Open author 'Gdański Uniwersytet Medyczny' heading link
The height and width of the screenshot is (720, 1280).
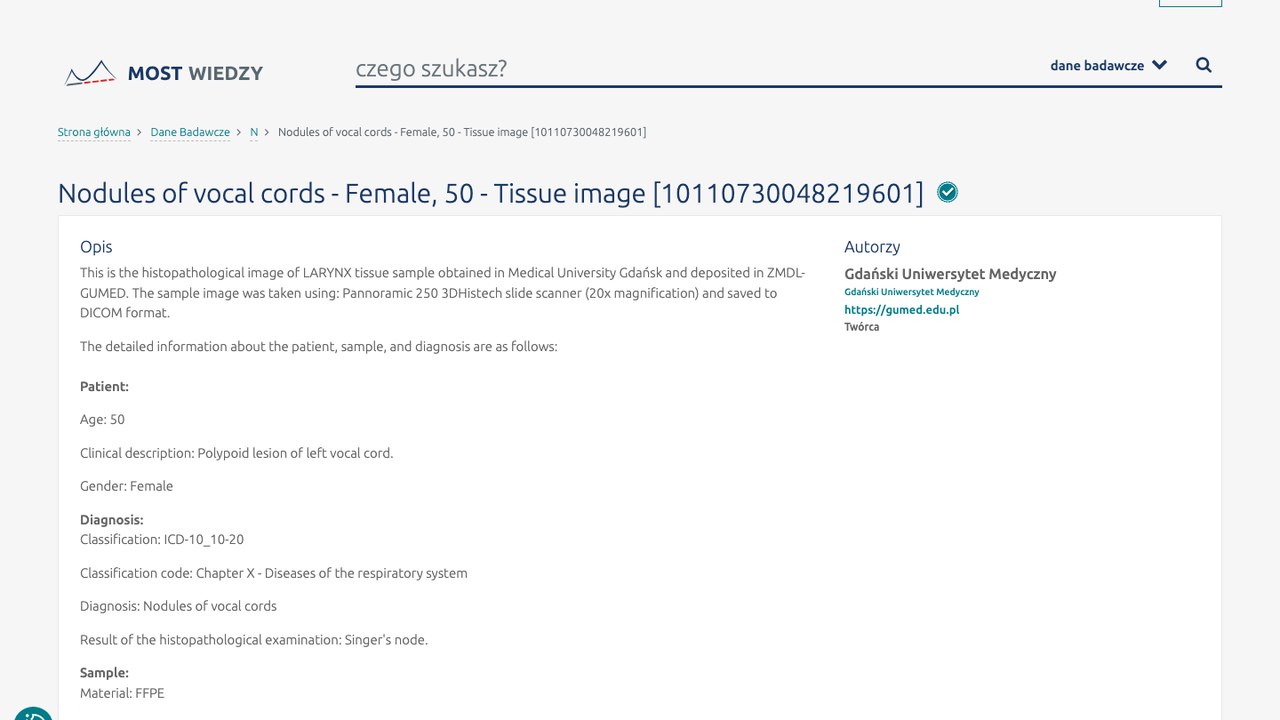click(950, 274)
